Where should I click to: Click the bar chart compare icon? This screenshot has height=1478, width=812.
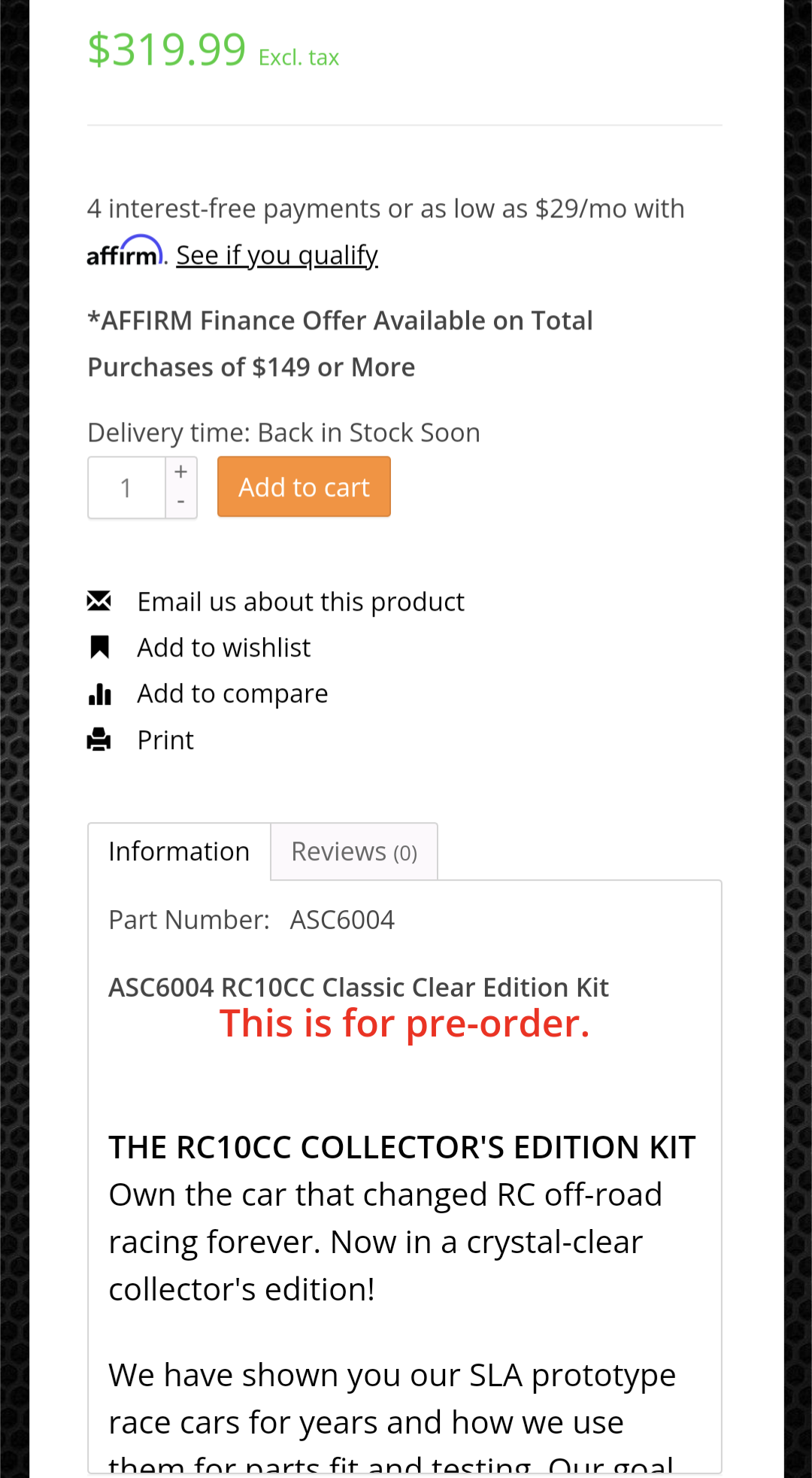[x=99, y=693]
